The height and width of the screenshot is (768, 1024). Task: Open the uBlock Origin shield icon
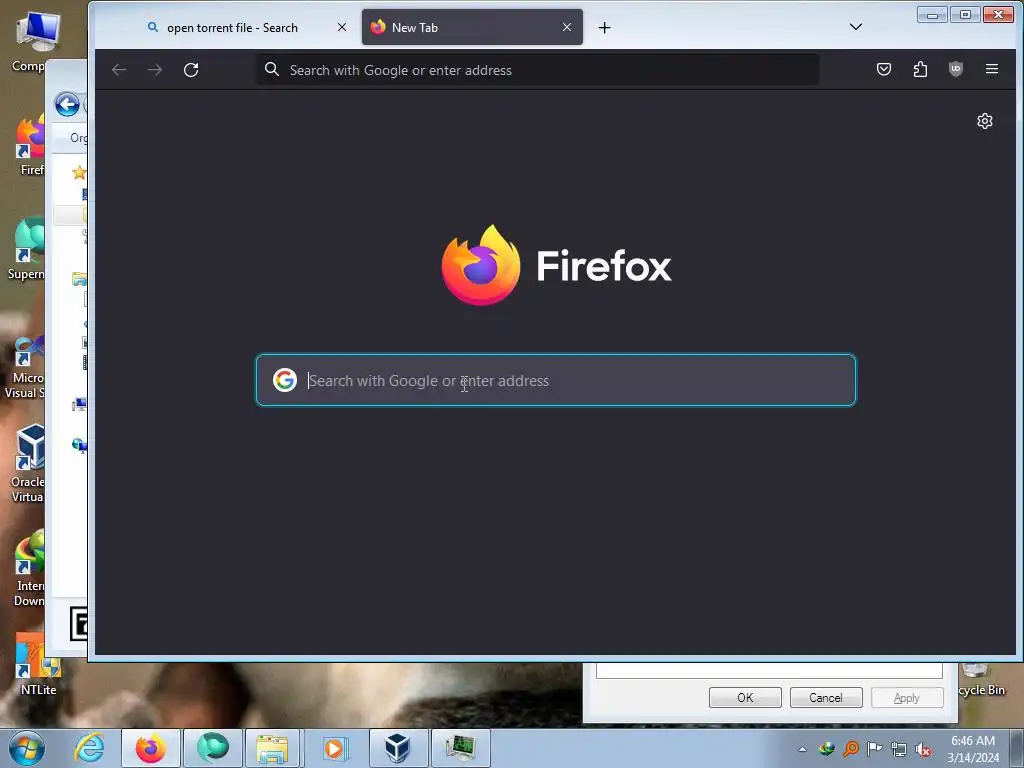click(955, 69)
